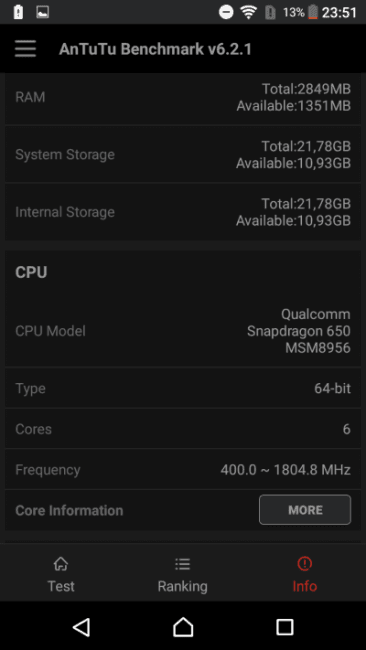Open the hamburger navigation menu
This screenshot has width=366, height=650.
coord(25,49)
